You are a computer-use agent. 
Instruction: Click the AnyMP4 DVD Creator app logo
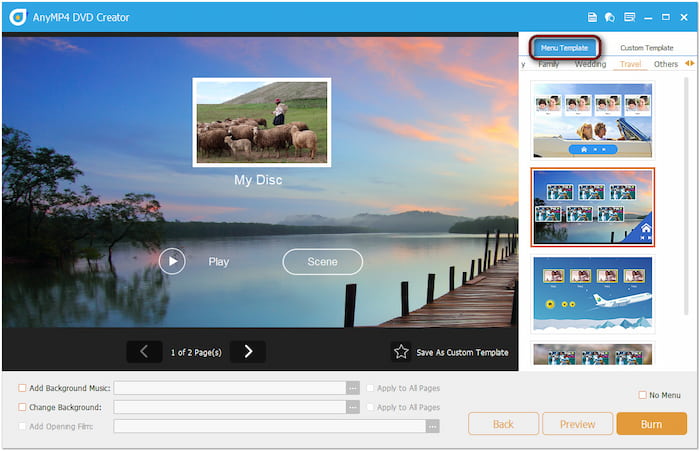click(x=17, y=17)
